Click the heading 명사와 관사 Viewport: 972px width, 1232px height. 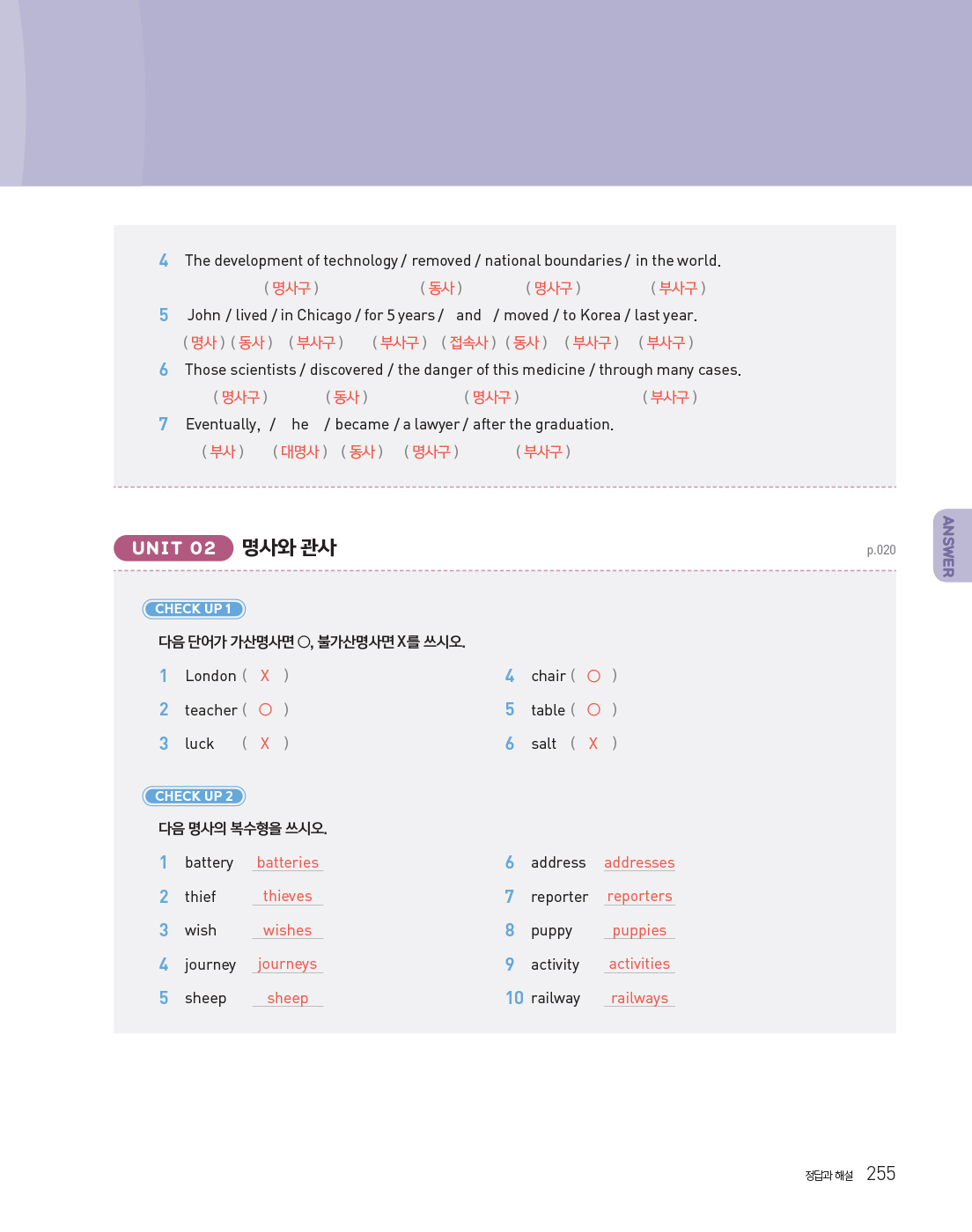tap(289, 547)
